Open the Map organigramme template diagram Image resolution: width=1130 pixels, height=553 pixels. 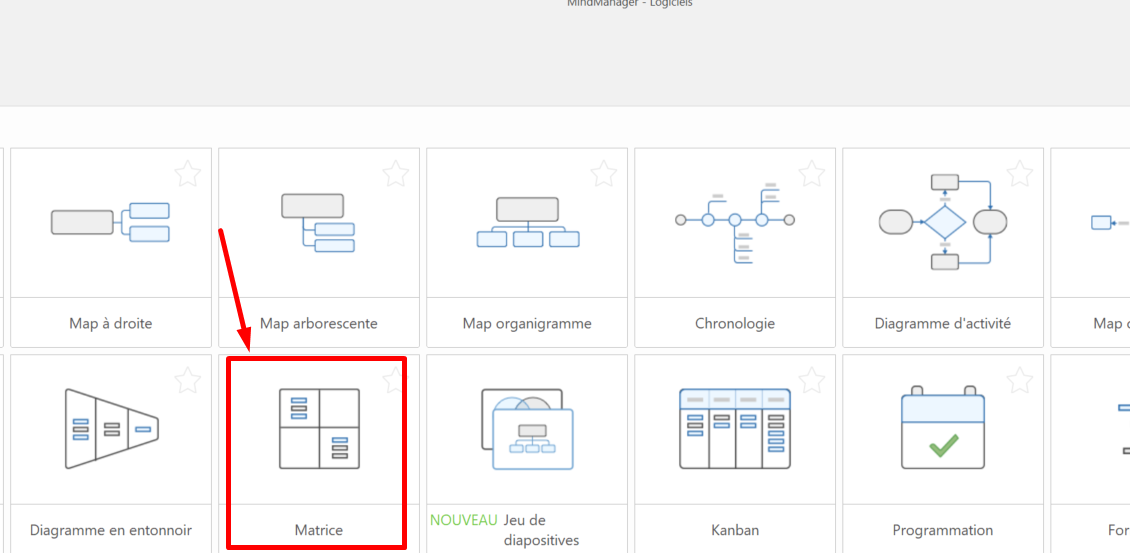coord(527,222)
